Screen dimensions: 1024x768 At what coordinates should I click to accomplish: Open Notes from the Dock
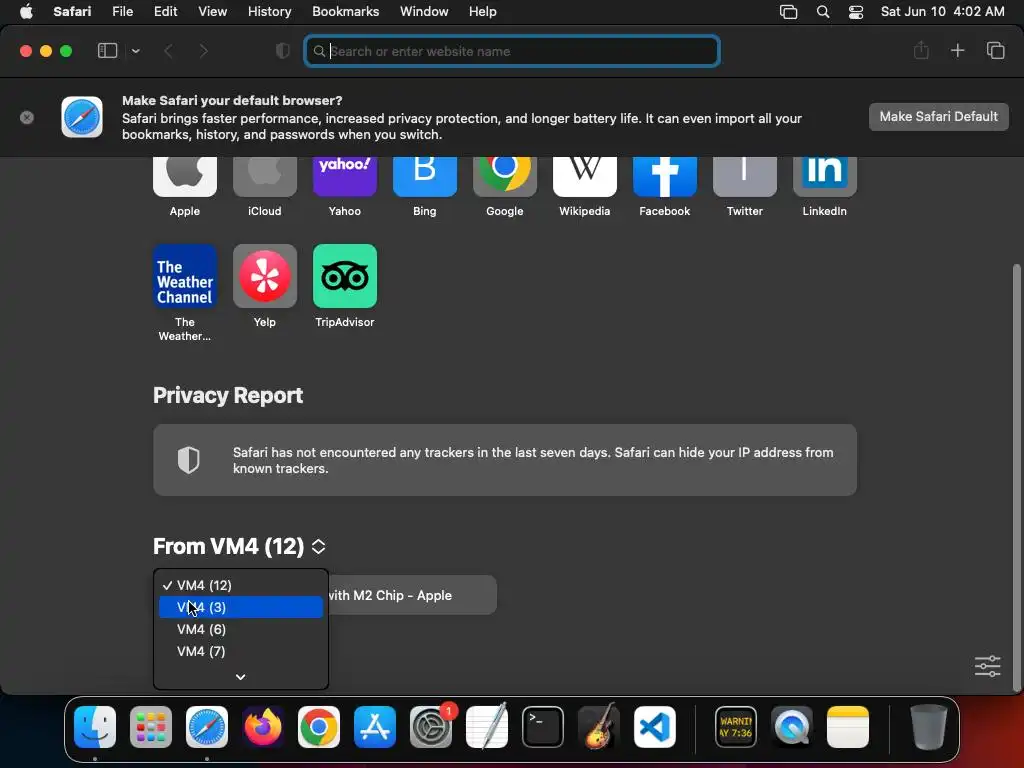click(x=848, y=727)
